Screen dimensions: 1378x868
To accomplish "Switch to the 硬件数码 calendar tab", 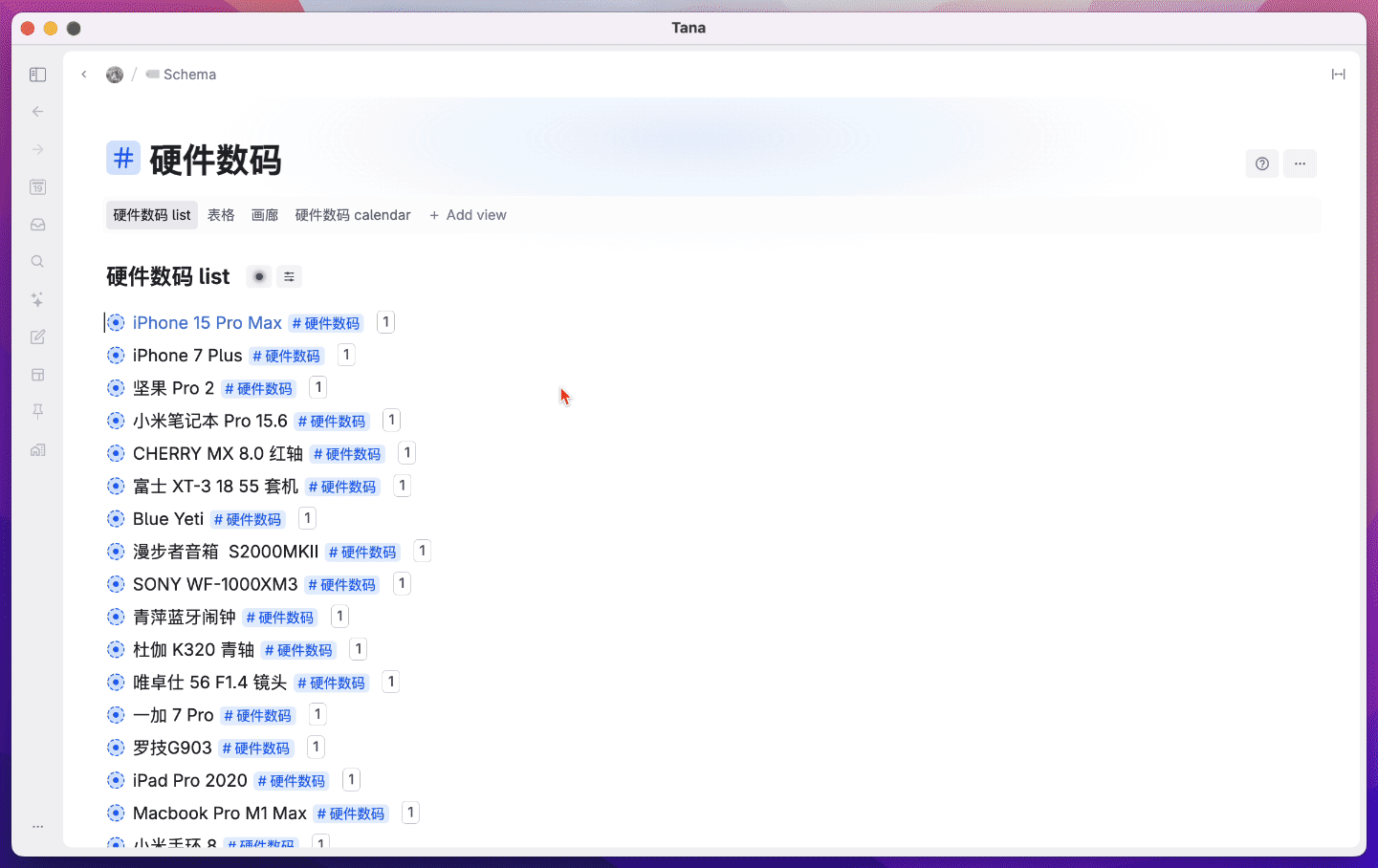I will click(353, 215).
